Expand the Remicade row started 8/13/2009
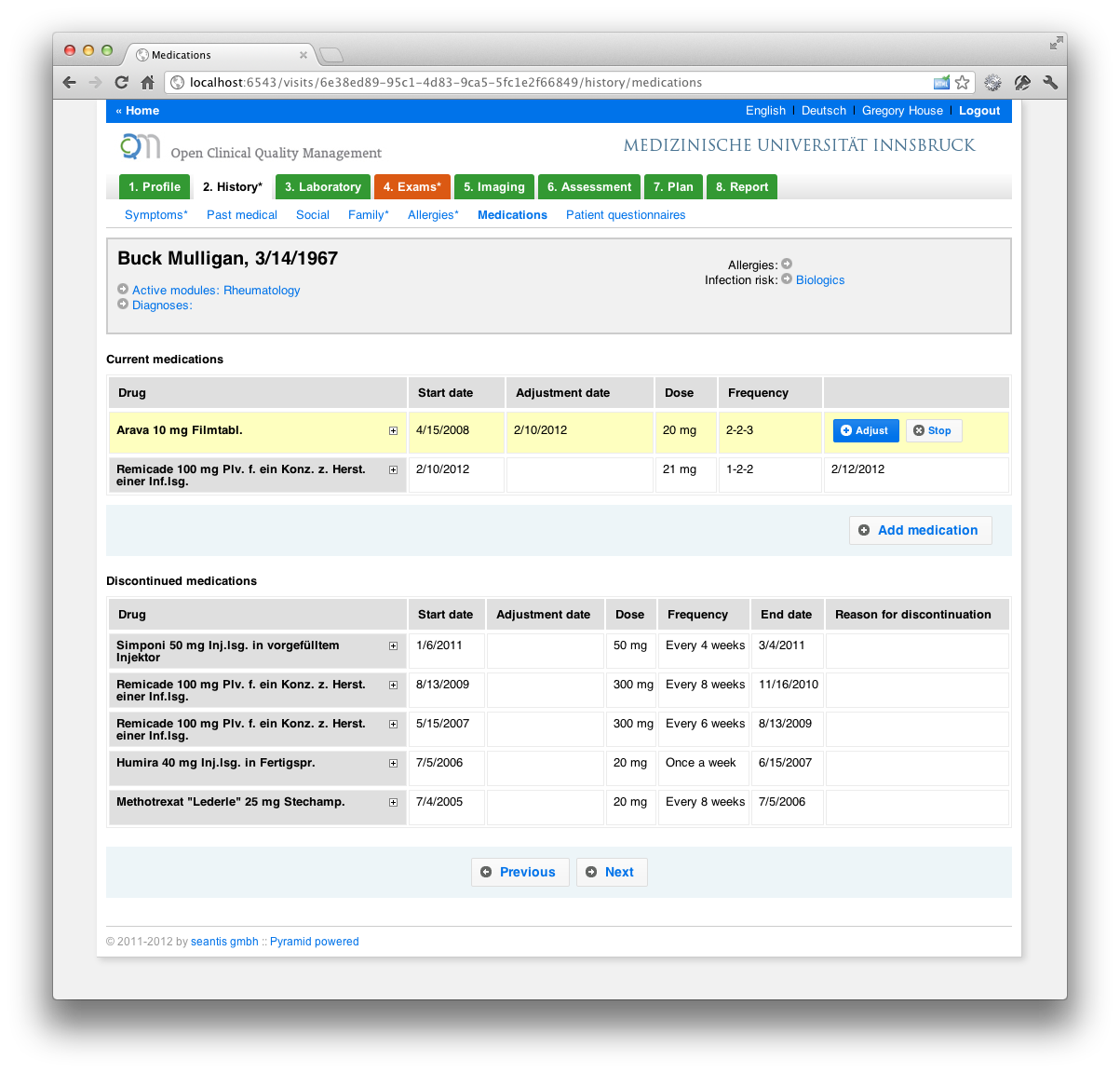Viewport: 1120px width, 1073px height. (393, 685)
